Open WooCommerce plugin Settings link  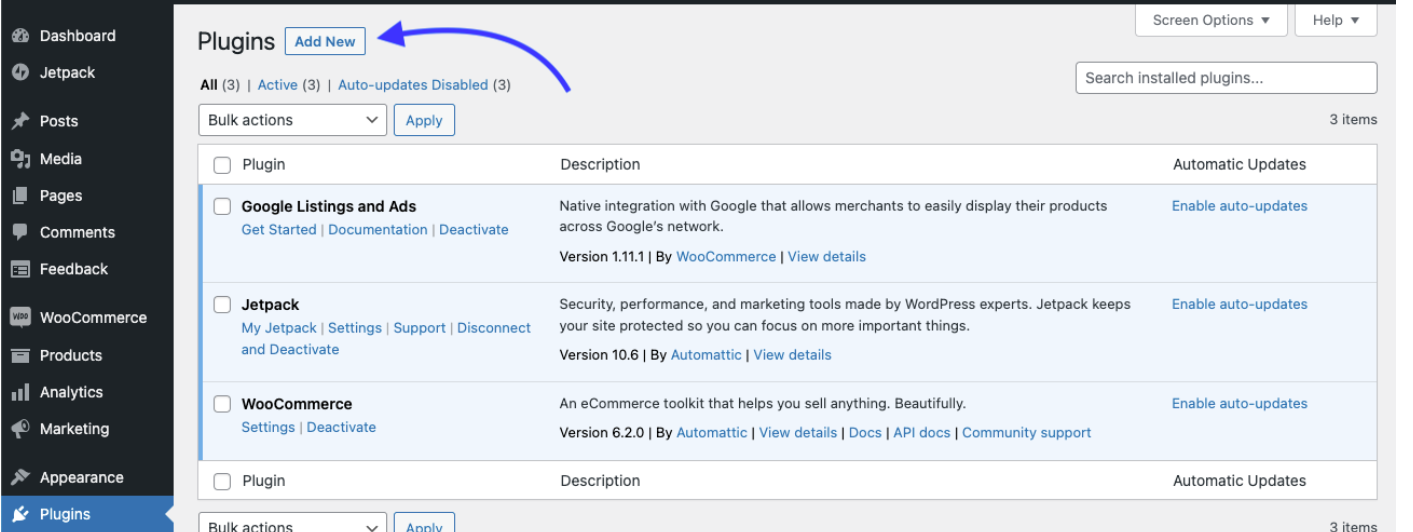coord(268,427)
